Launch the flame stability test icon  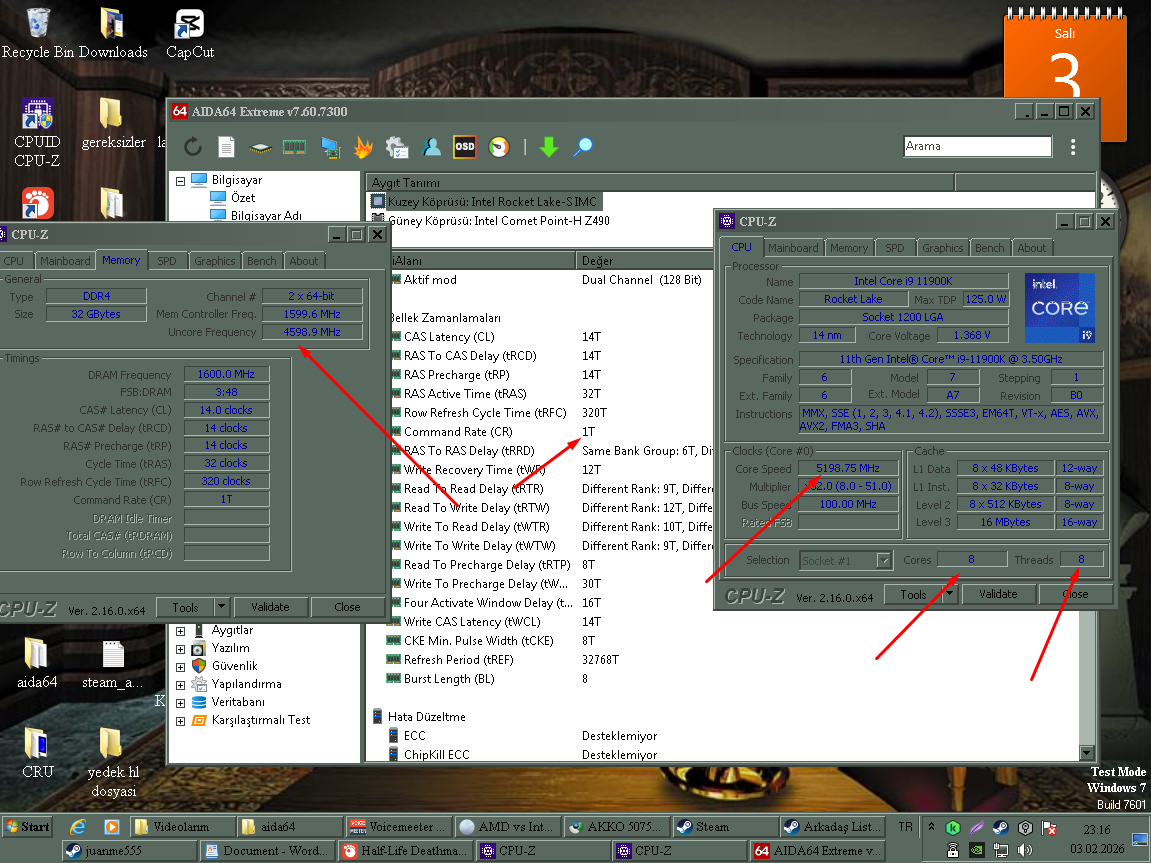pos(363,147)
